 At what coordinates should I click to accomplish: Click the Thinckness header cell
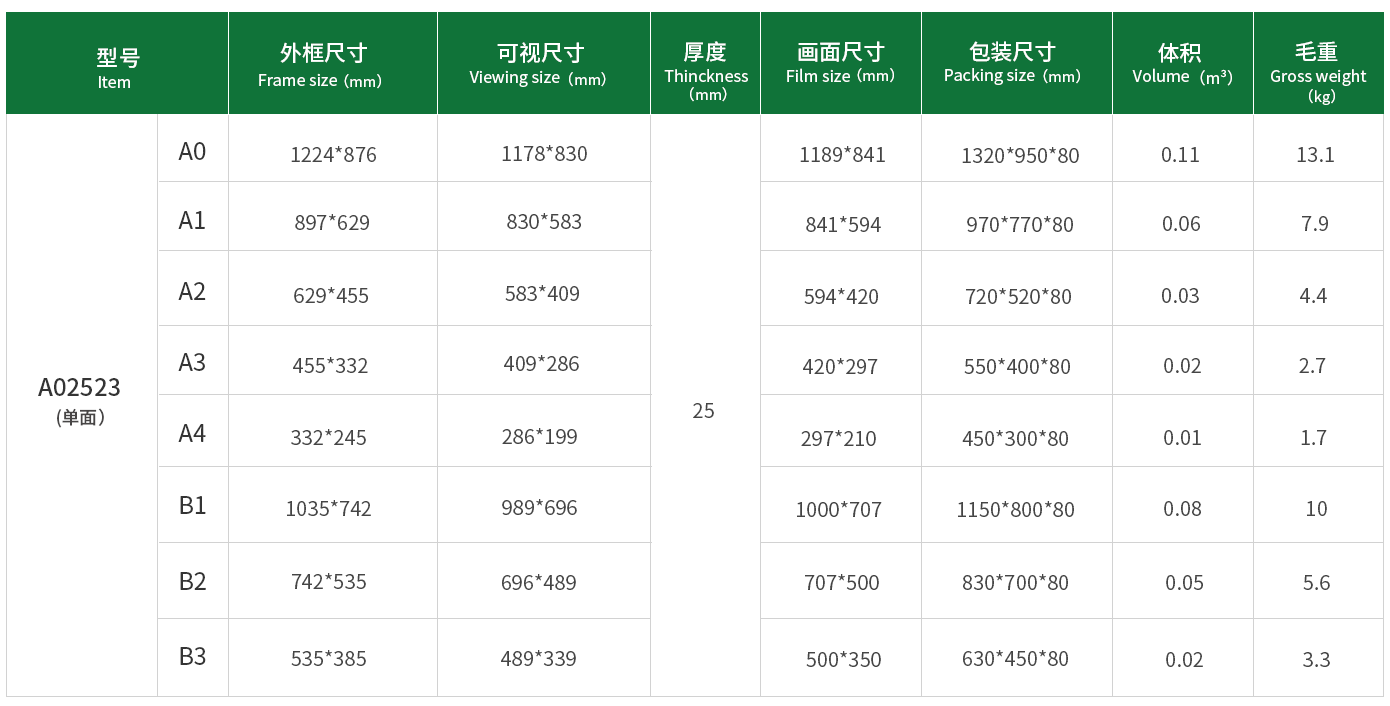click(x=705, y=63)
